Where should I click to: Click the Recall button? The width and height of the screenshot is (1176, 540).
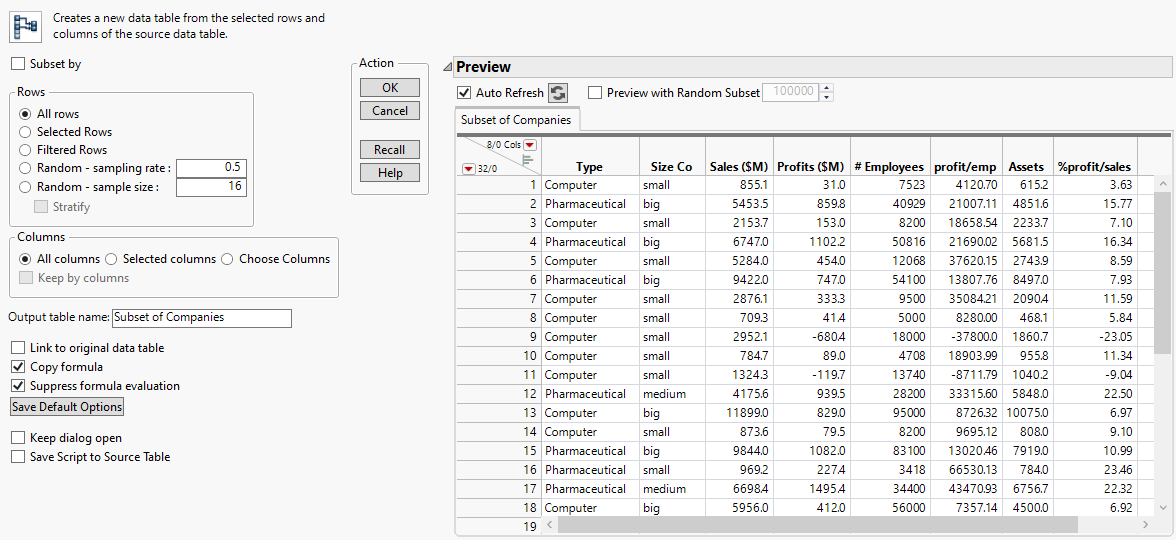tap(389, 150)
